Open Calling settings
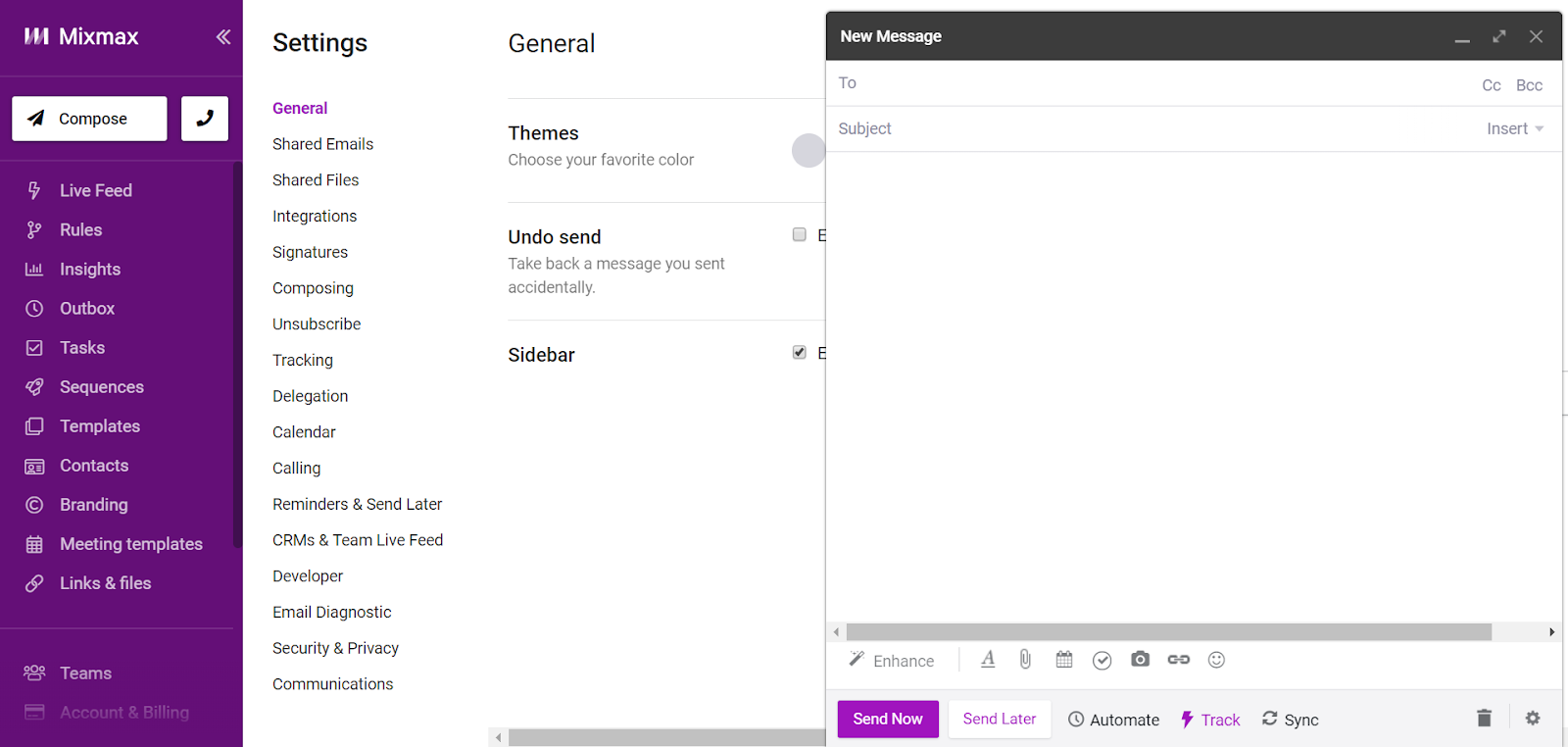This screenshot has width=1568, height=747. pyautogui.click(x=296, y=469)
